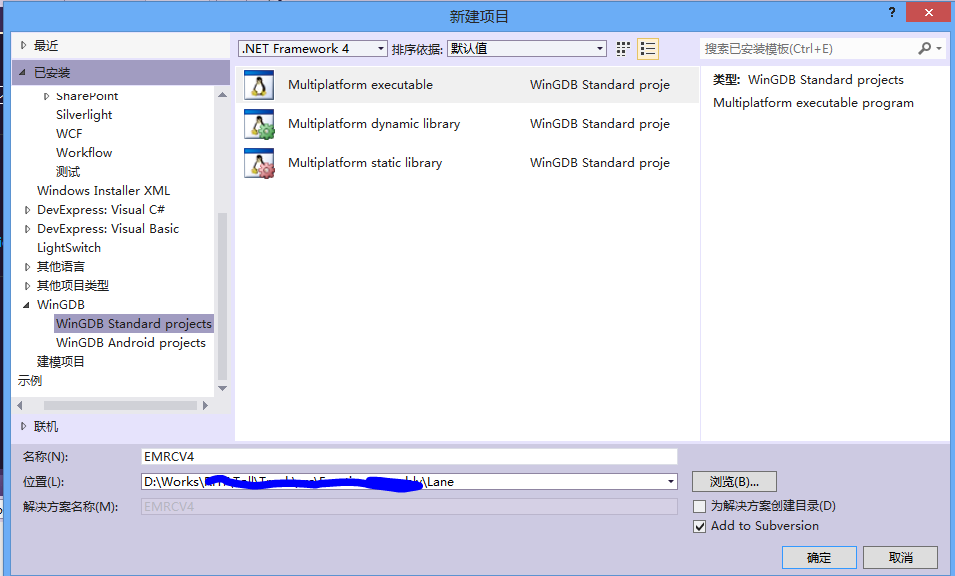Click the Multiplatform static library name

click(365, 163)
